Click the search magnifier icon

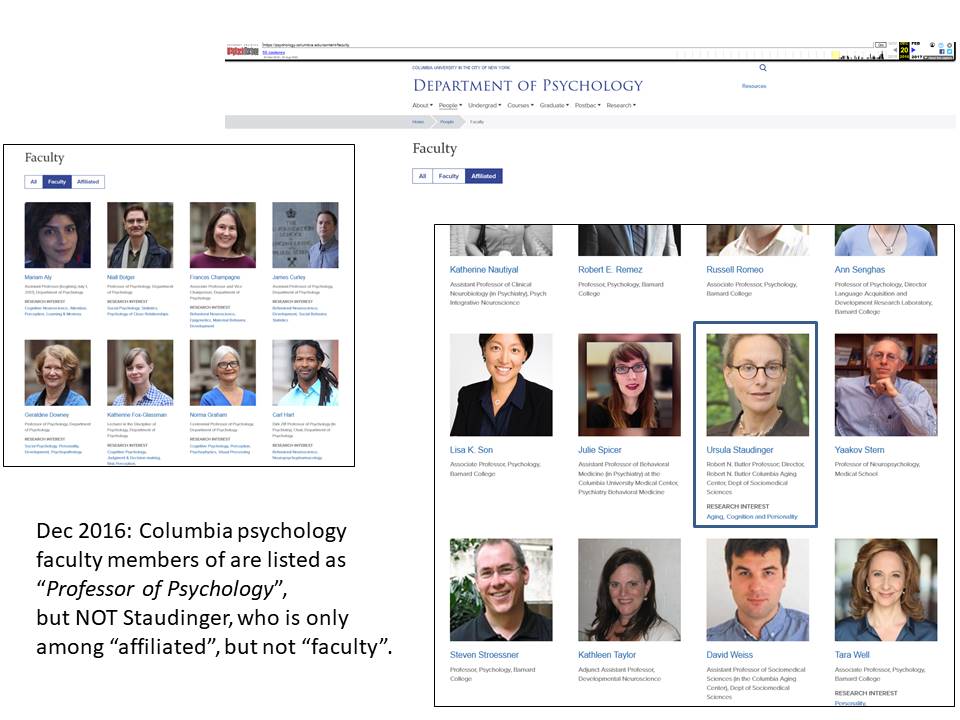(x=763, y=68)
